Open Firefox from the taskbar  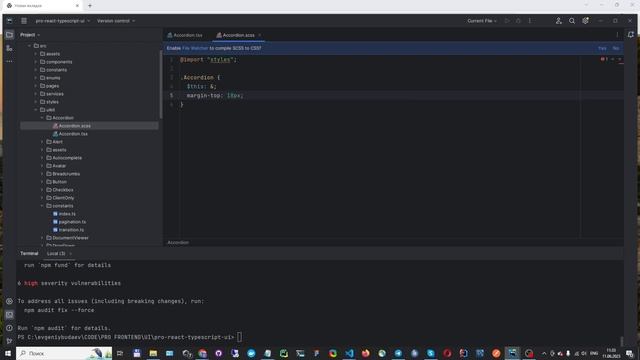[365, 353]
